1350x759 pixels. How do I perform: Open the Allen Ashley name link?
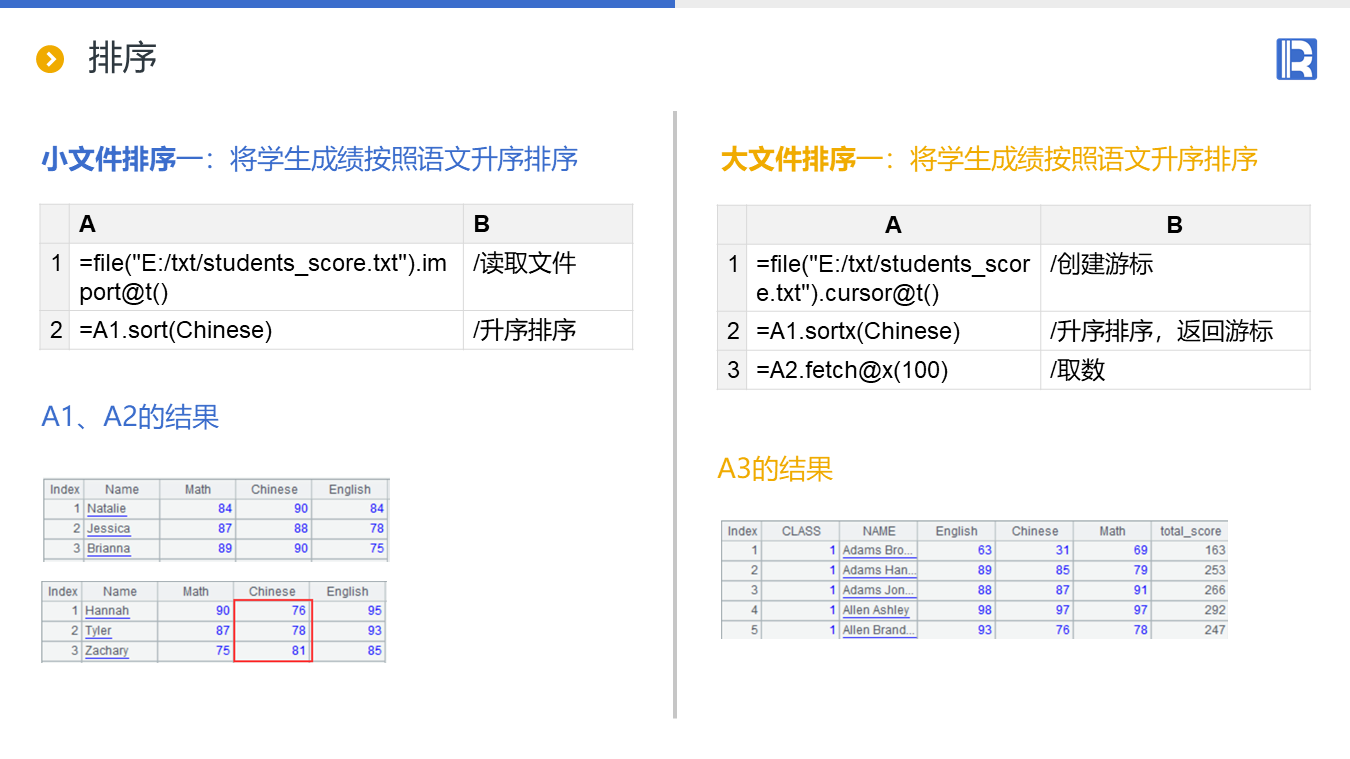(x=876, y=610)
